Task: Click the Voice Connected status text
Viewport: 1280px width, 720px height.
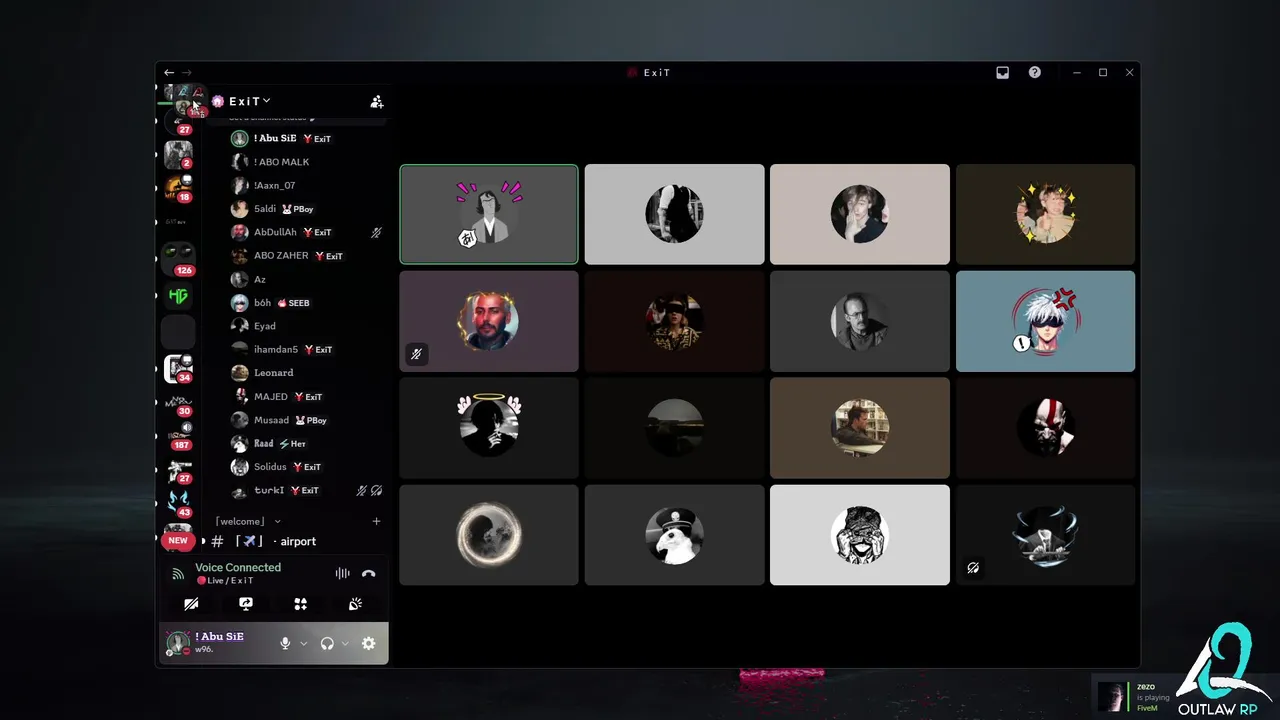Action: [238, 567]
